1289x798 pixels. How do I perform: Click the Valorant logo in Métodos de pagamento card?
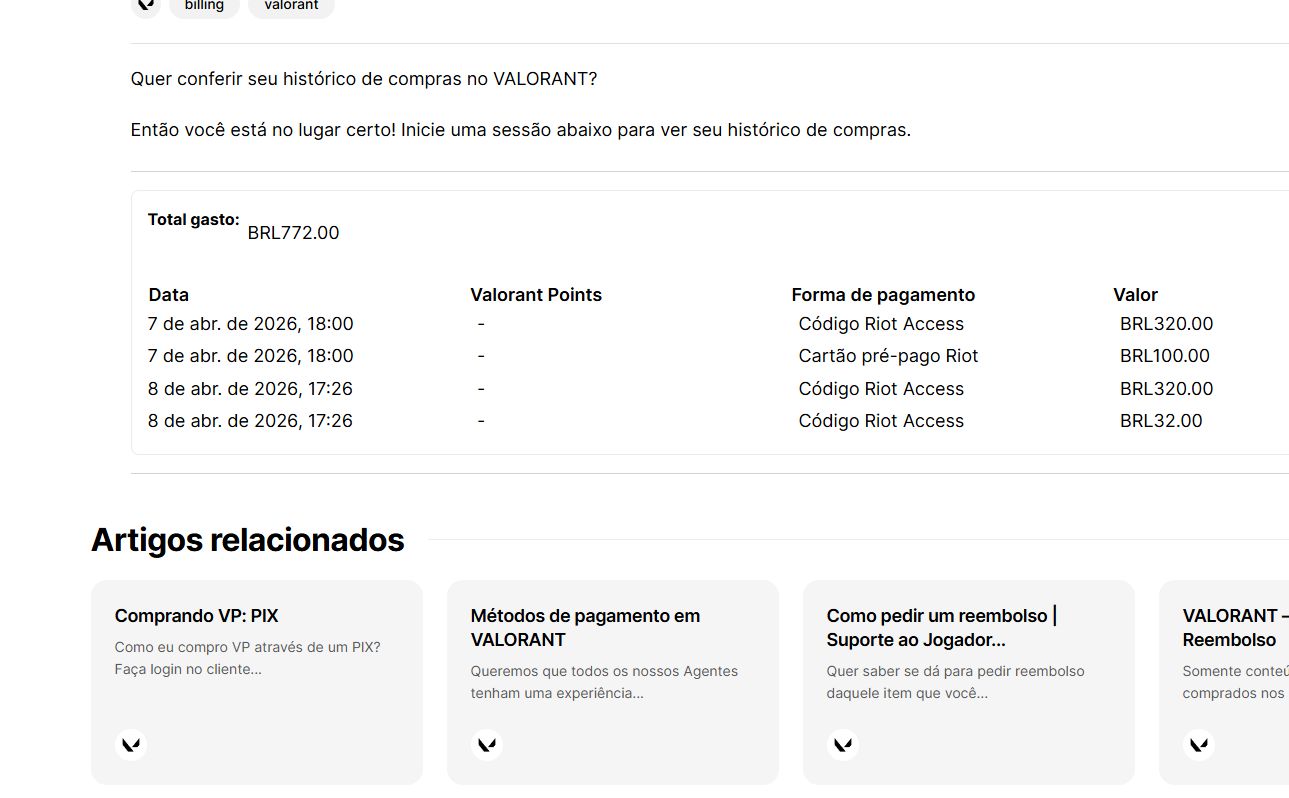[x=487, y=745]
